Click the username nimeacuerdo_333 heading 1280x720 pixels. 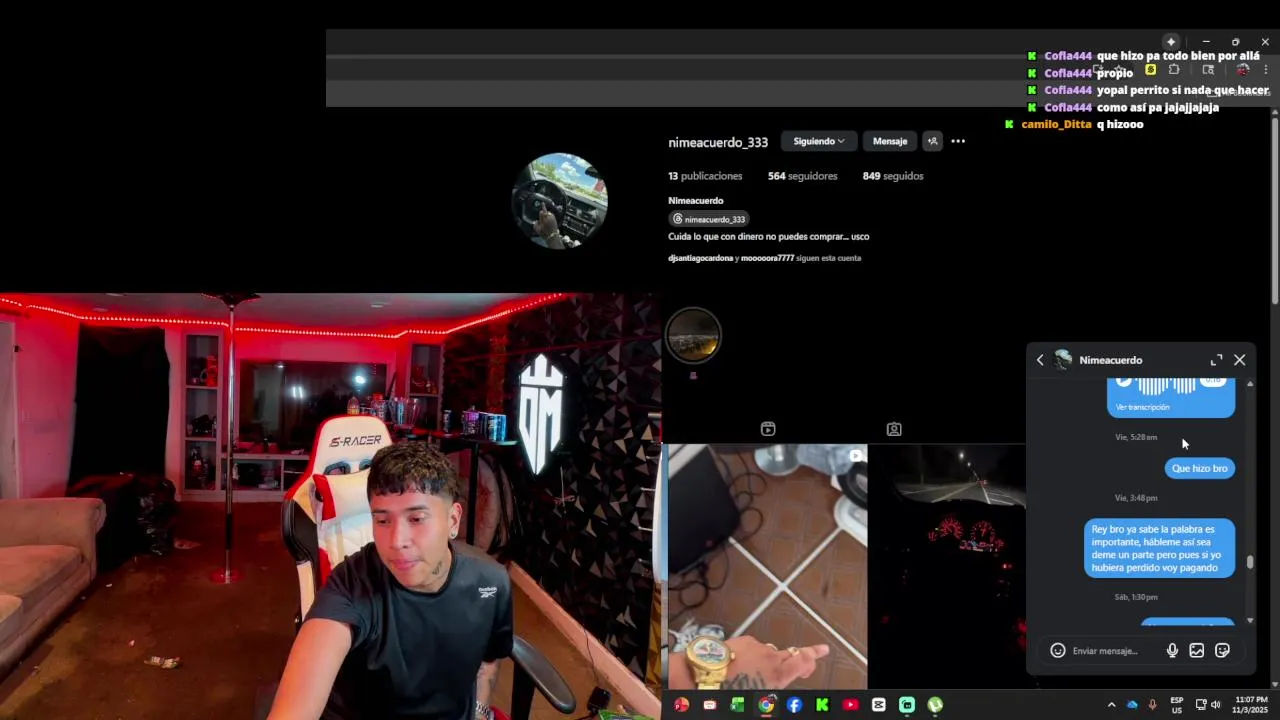[x=718, y=142]
